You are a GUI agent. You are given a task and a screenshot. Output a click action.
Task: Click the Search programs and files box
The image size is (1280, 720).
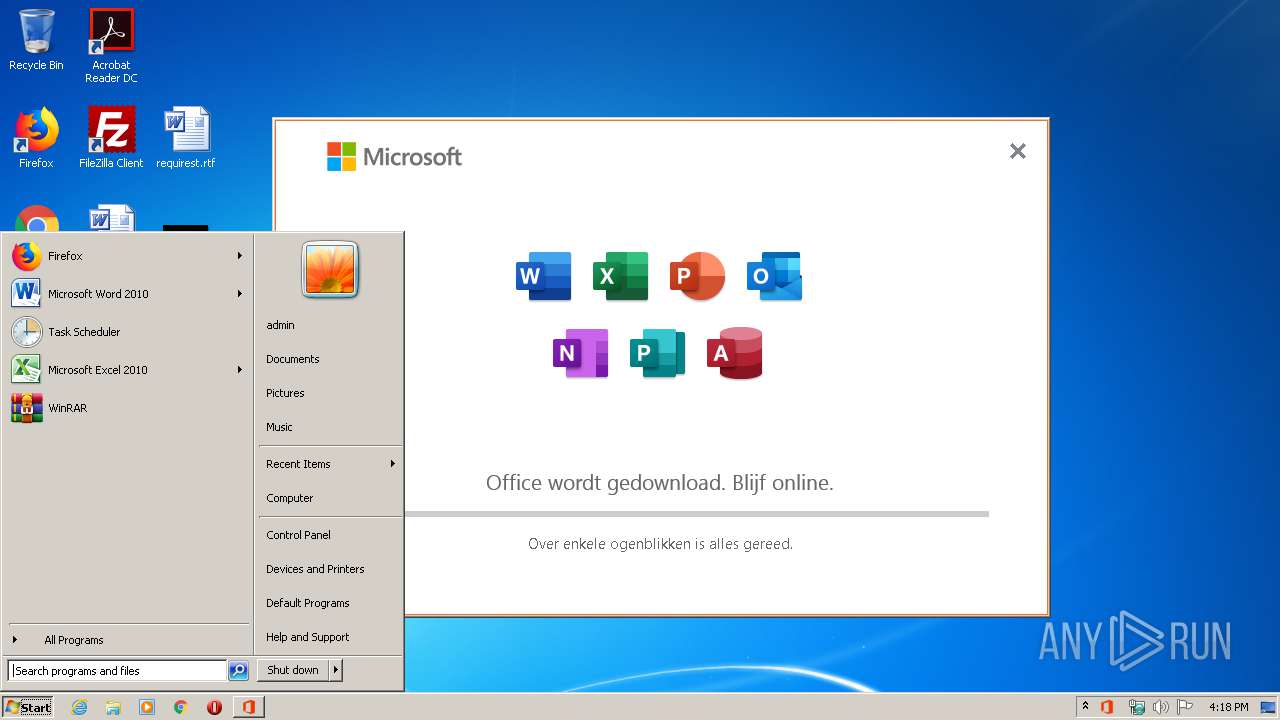[x=117, y=671]
